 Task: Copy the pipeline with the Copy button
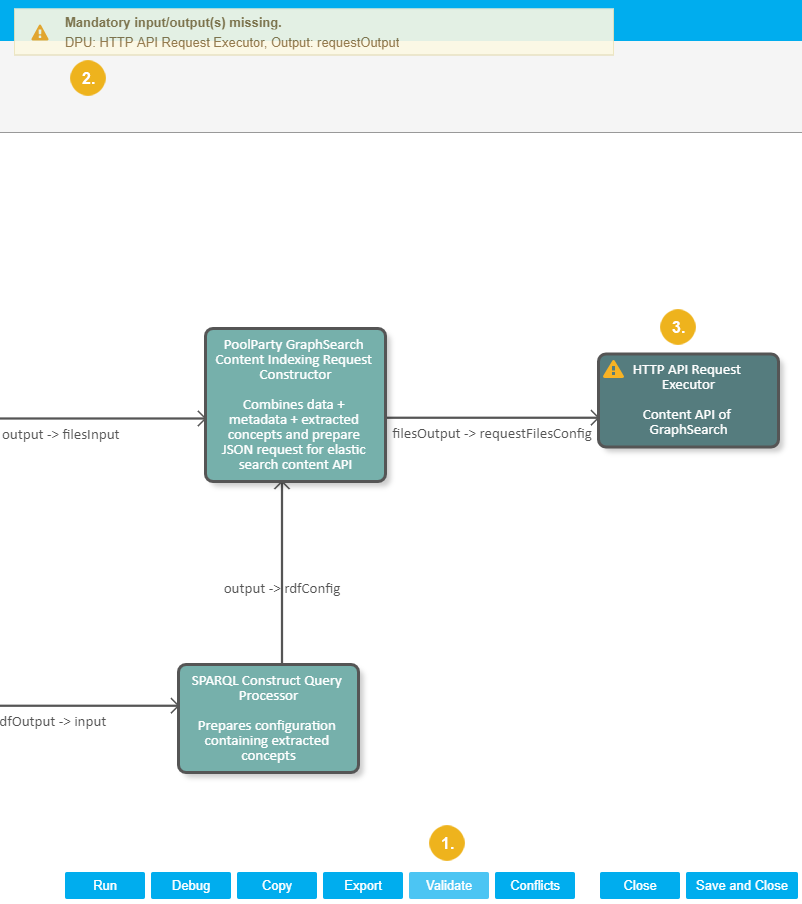coord(277,885)
